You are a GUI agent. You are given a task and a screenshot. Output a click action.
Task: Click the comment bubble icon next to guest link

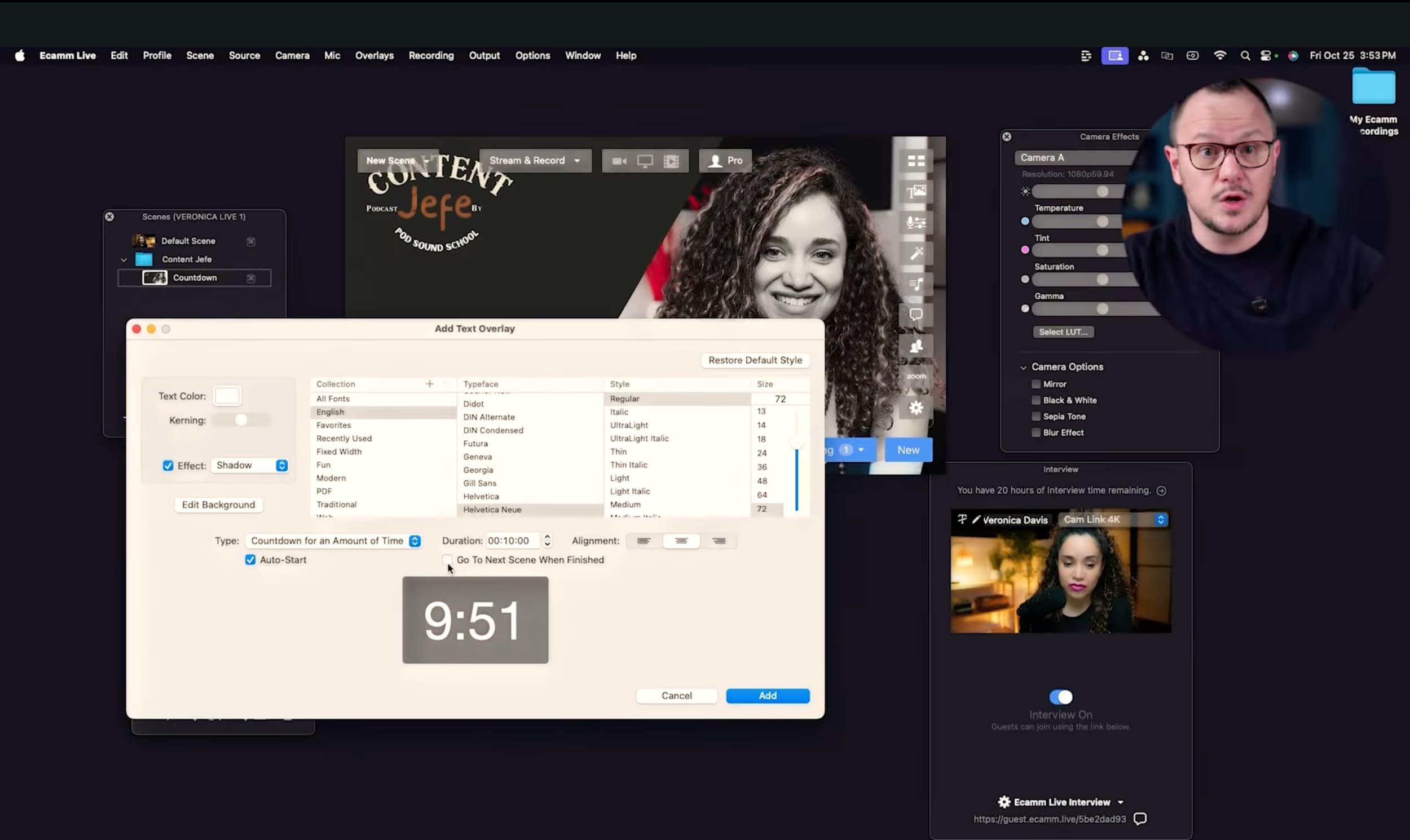1140,819
